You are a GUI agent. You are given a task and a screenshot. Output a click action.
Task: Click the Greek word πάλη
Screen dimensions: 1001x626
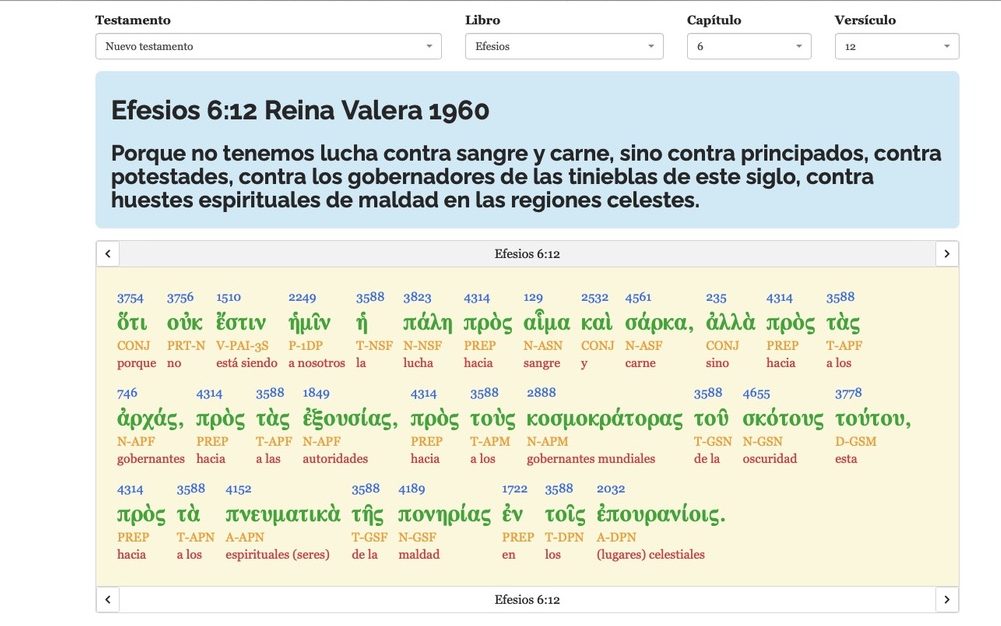[x=427, y=323]
